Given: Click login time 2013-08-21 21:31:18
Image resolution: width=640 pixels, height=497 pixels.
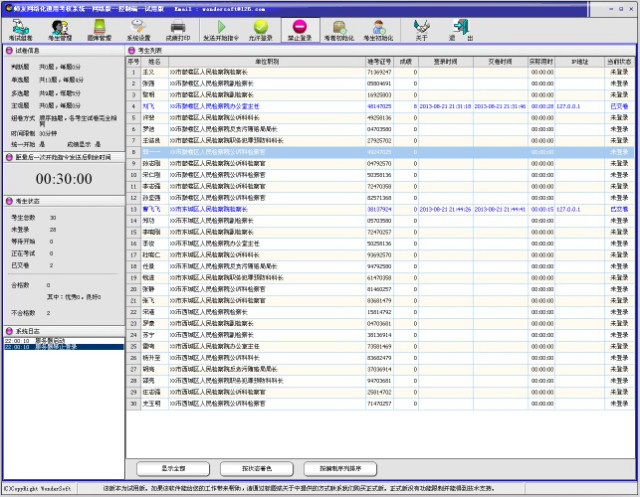Looking at the screenshot, I should point(445,106).
